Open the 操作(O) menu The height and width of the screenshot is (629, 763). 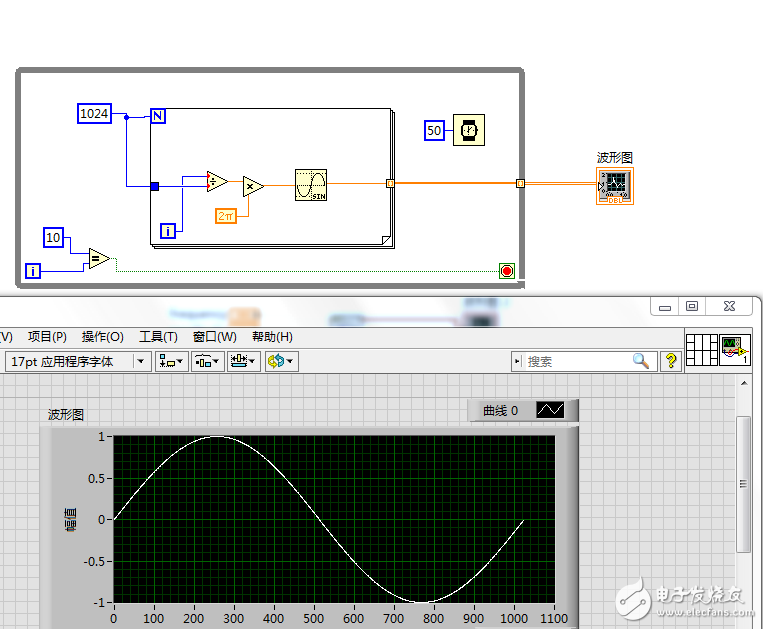pyautogui.click(x=103, y=337)
